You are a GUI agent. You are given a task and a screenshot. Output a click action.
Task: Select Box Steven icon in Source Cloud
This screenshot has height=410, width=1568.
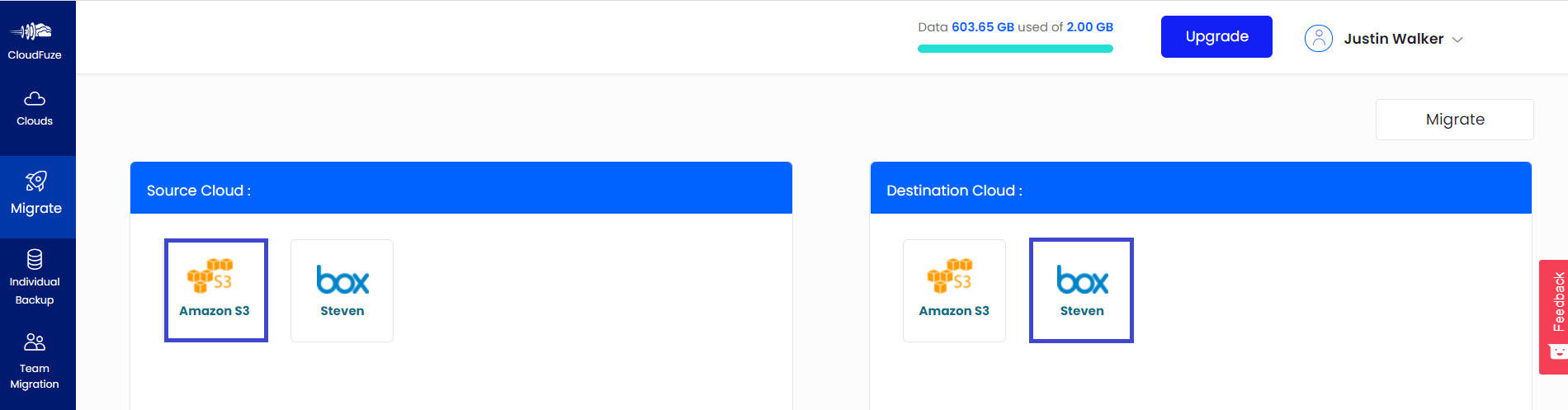tap(342, 280)
